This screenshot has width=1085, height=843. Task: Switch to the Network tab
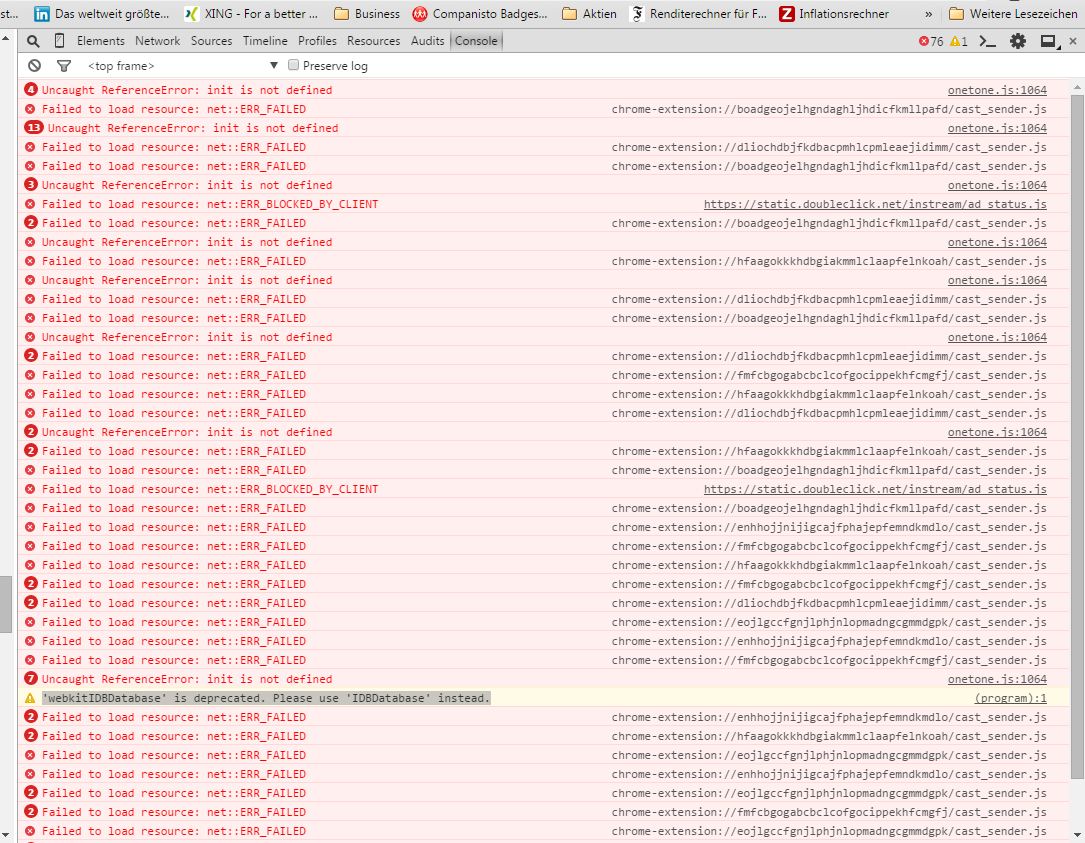[x=157, y=41]
